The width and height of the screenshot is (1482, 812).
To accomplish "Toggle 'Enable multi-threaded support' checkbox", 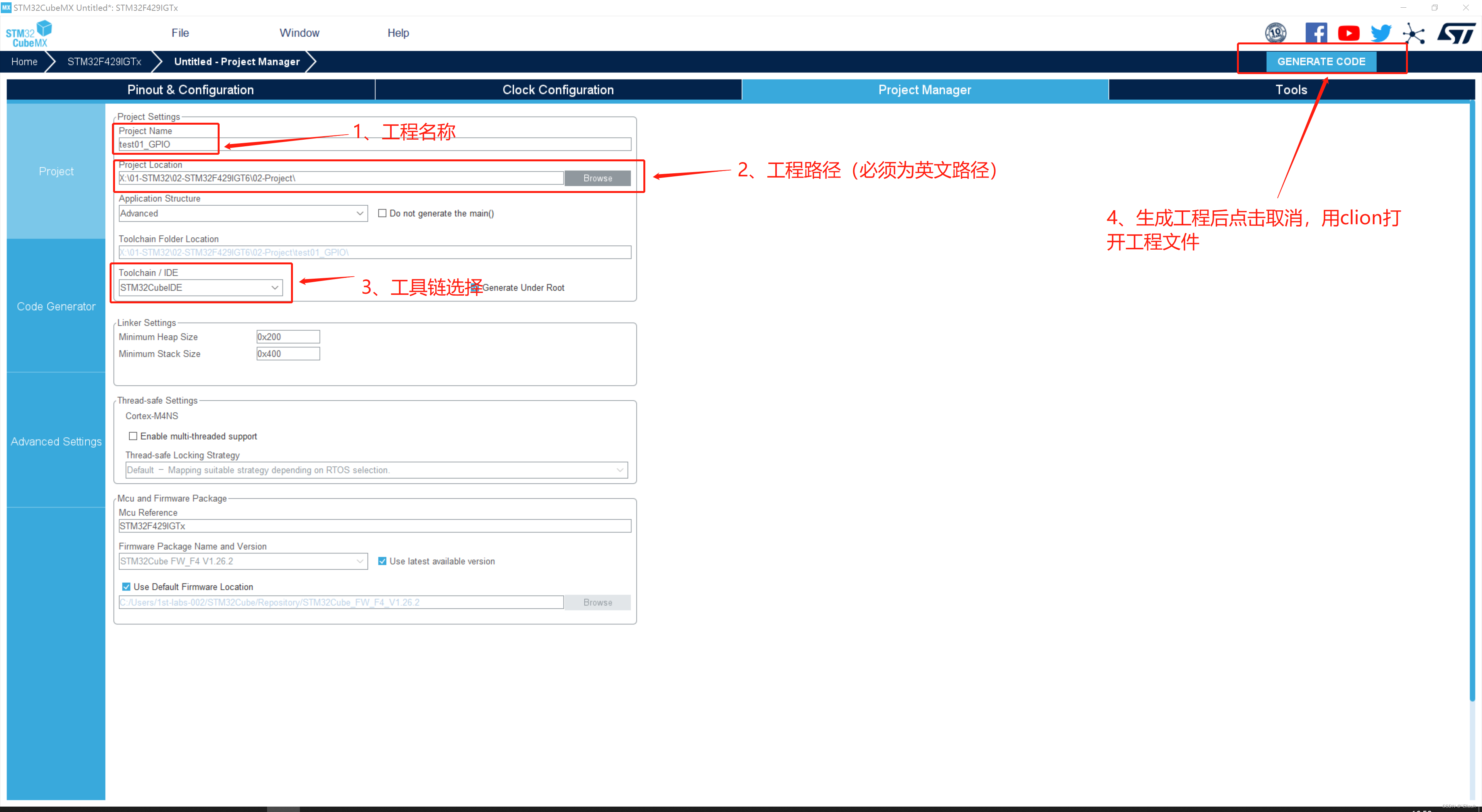I will pyautogui.click(x=133, y=436).
